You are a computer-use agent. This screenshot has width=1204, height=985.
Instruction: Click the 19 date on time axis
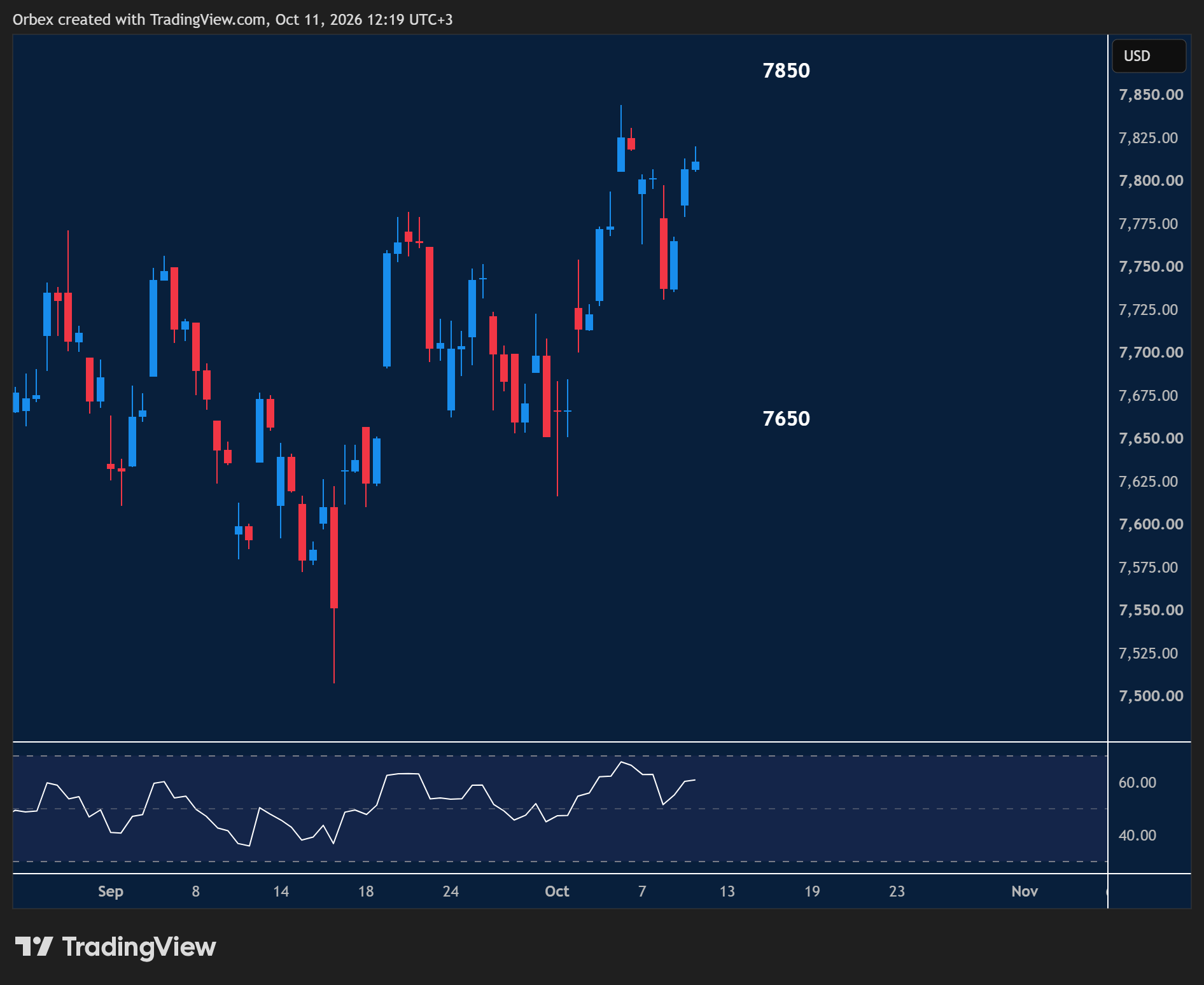[x=812, y=891]
